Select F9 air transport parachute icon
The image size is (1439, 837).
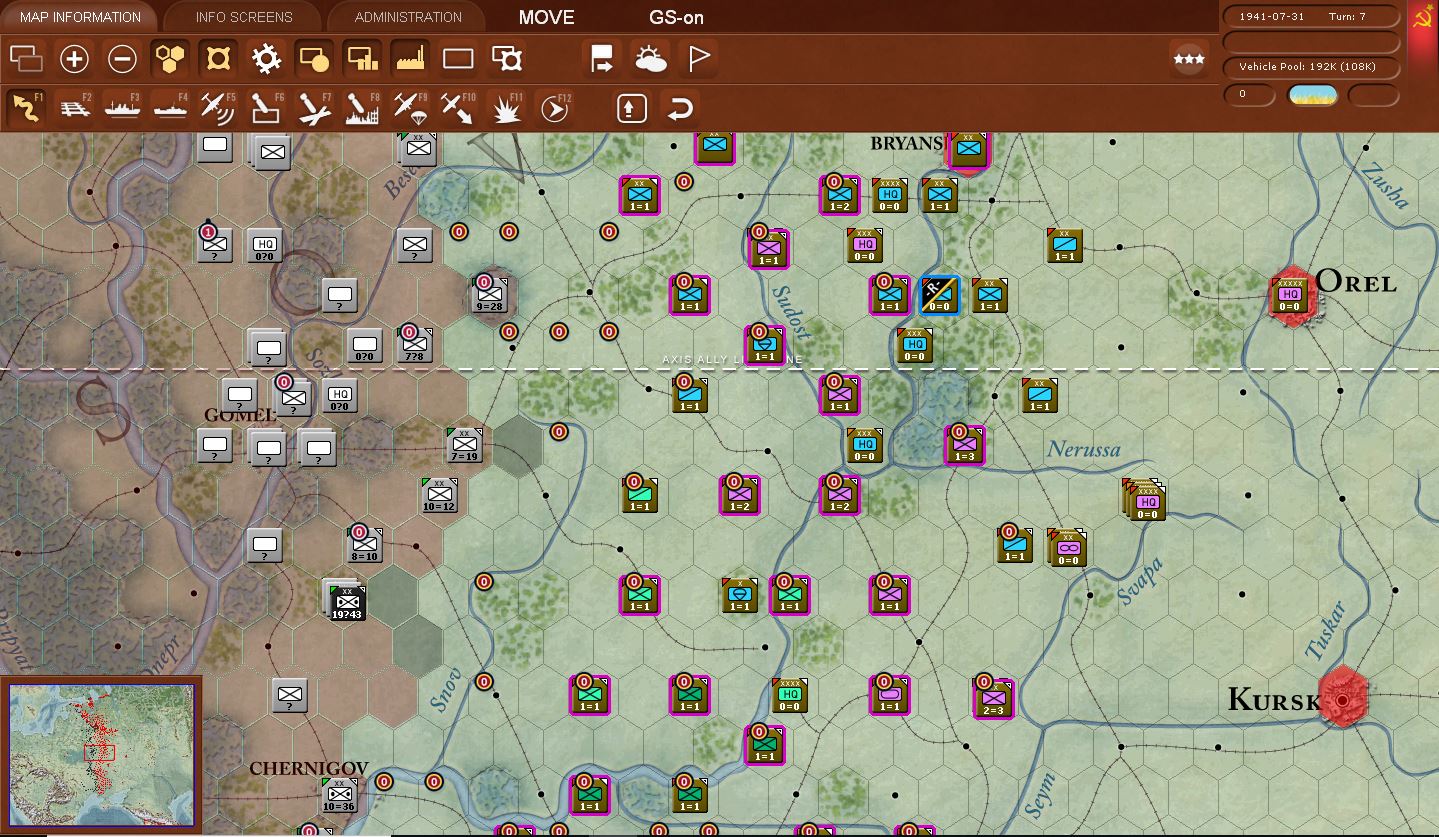[410, 108]
